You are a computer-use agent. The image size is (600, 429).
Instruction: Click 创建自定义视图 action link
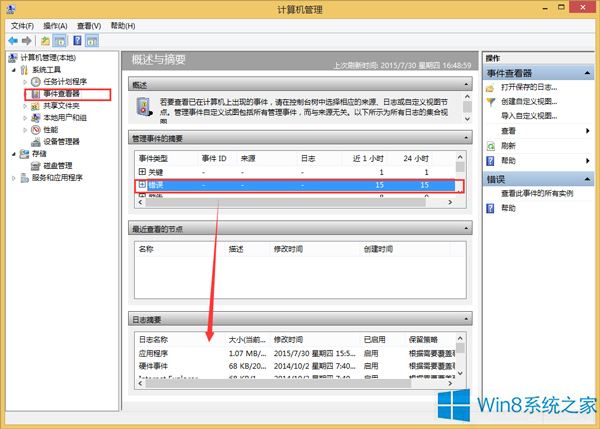click(529, 102)
